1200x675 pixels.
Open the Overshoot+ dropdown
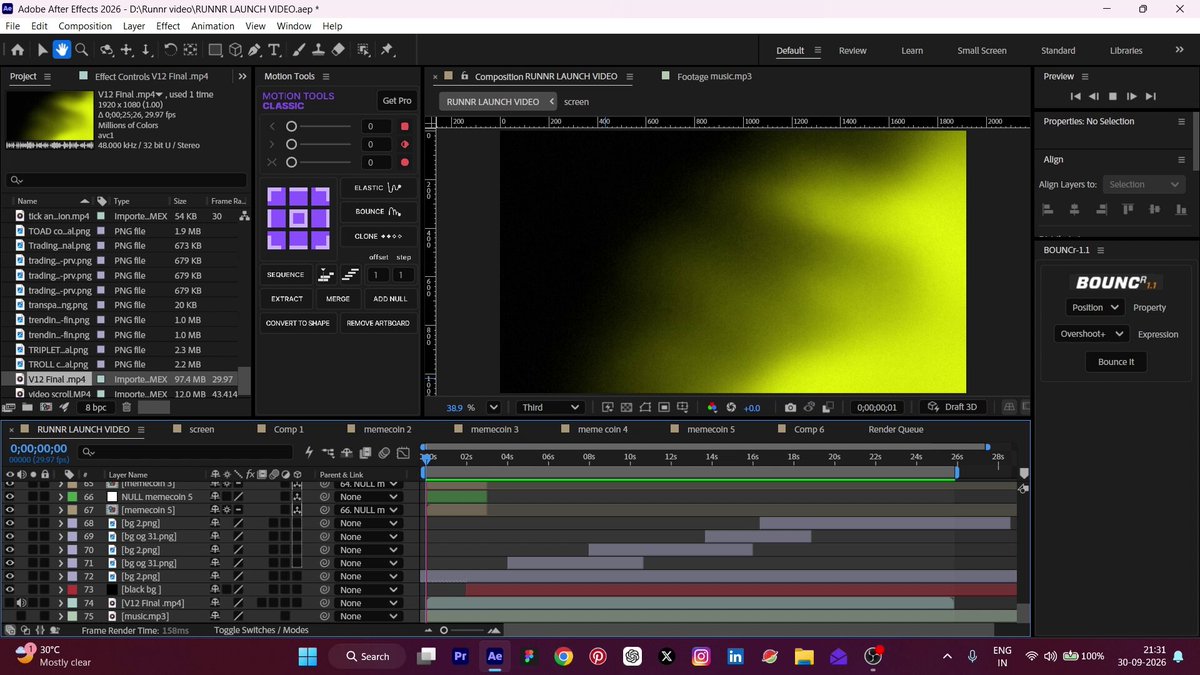[1092, 334]
